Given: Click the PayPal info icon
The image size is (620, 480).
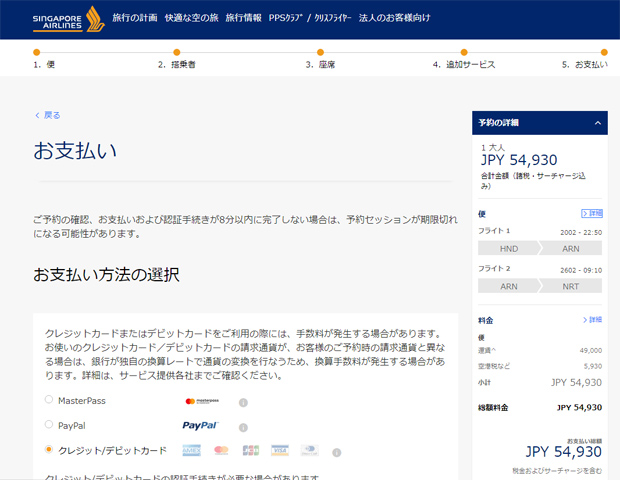Looking at the screenshot, I should coord(243,426).
